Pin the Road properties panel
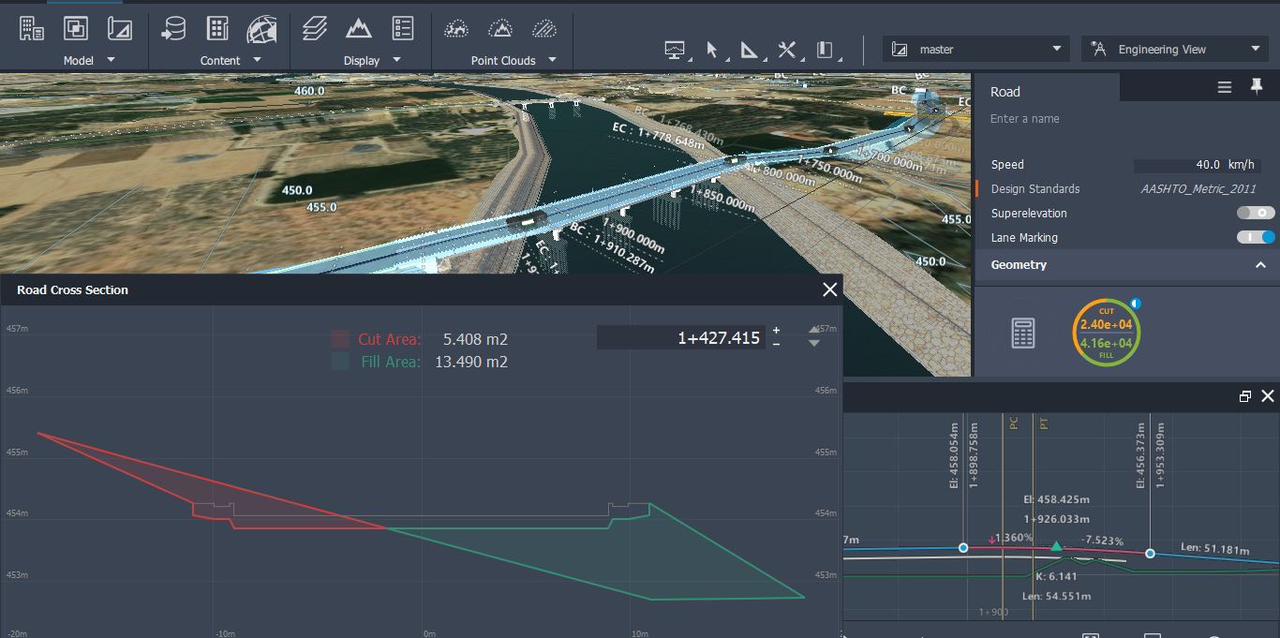 [x=1256, y=88]
